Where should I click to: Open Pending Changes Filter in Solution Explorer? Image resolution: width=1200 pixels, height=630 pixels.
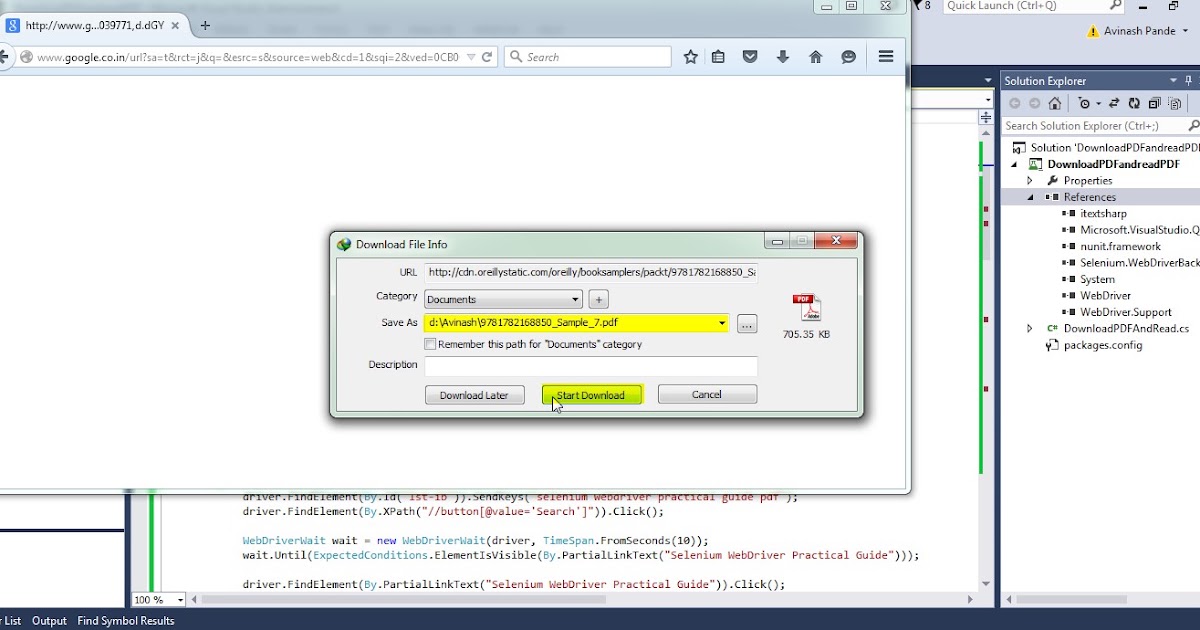[1087, 103]
